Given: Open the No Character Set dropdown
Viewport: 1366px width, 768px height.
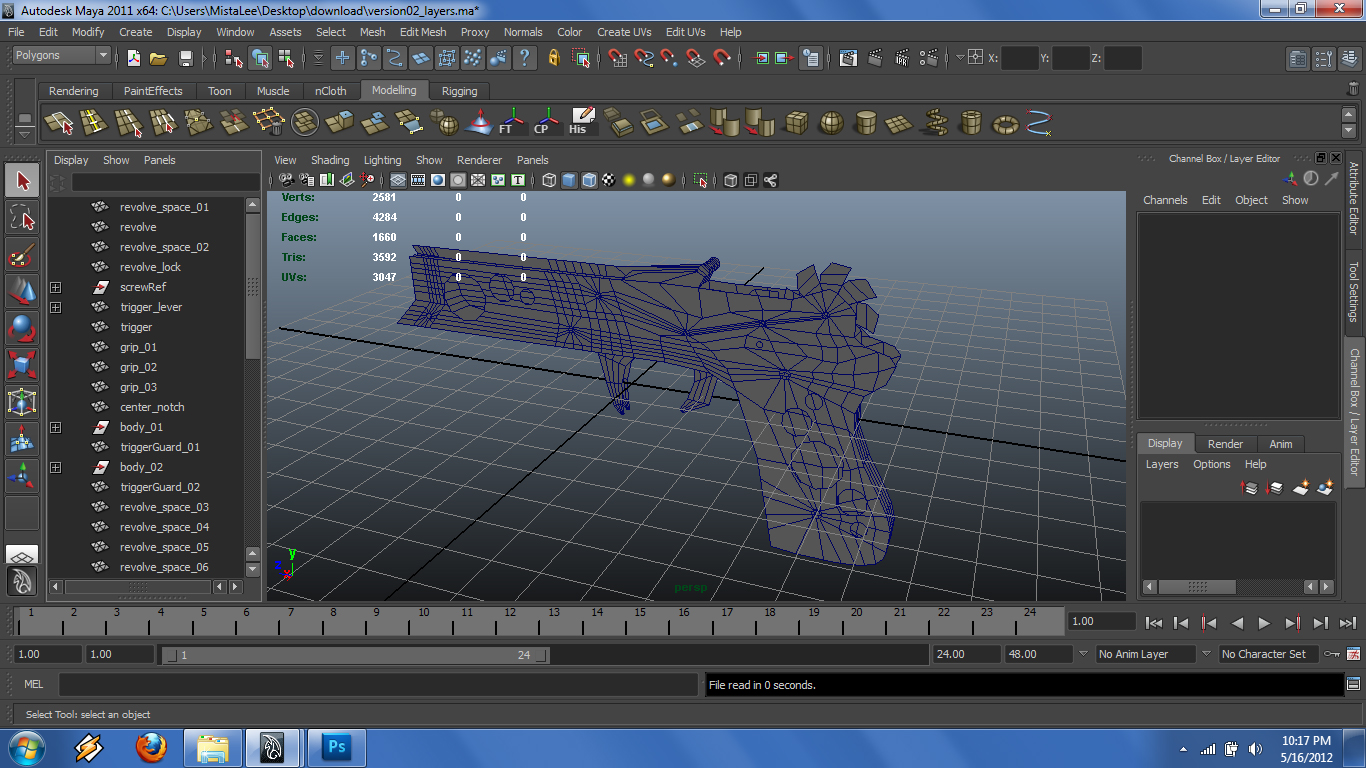Looking at the screenshot, I should point(1269,654).
